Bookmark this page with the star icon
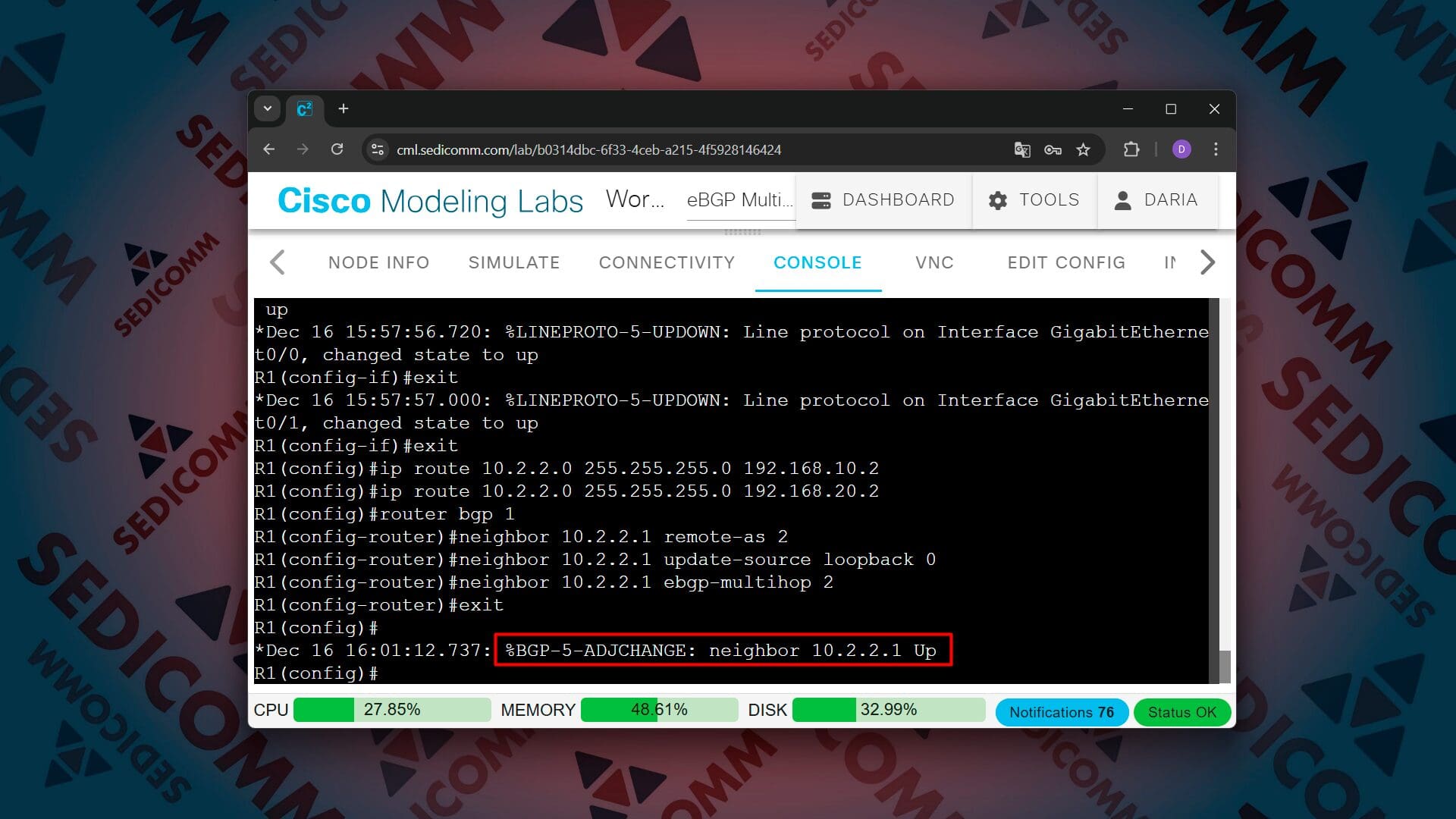The image size is (1456, 819). 1083,149
